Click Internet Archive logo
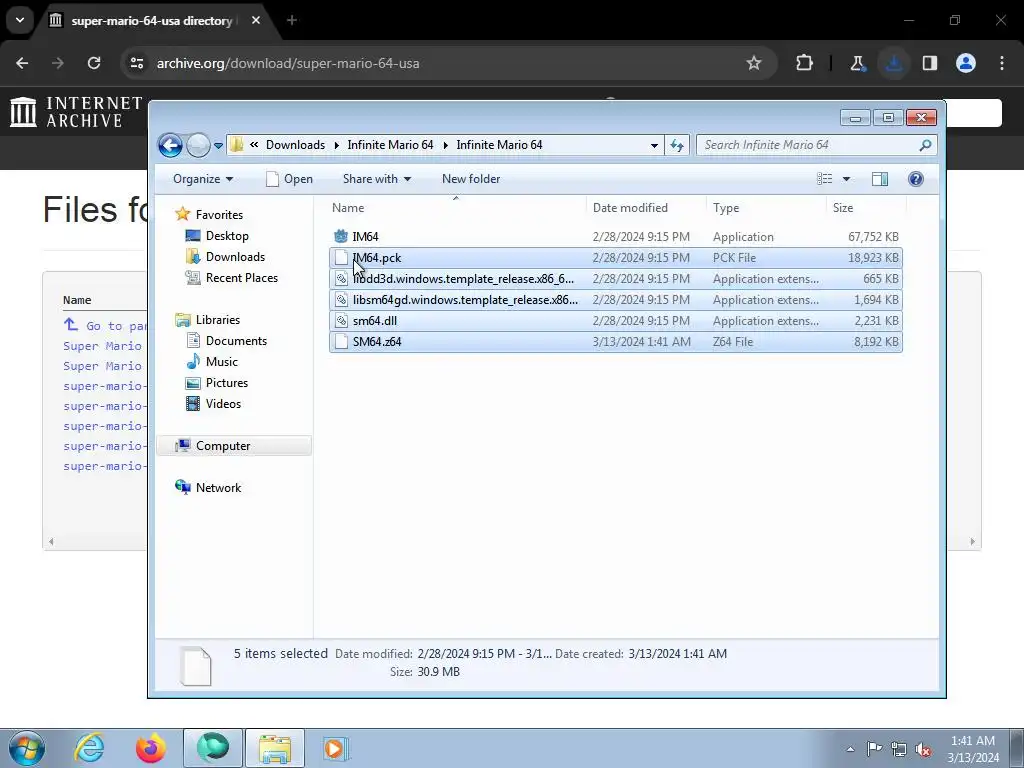1024x768 pixels. (76, 112)
